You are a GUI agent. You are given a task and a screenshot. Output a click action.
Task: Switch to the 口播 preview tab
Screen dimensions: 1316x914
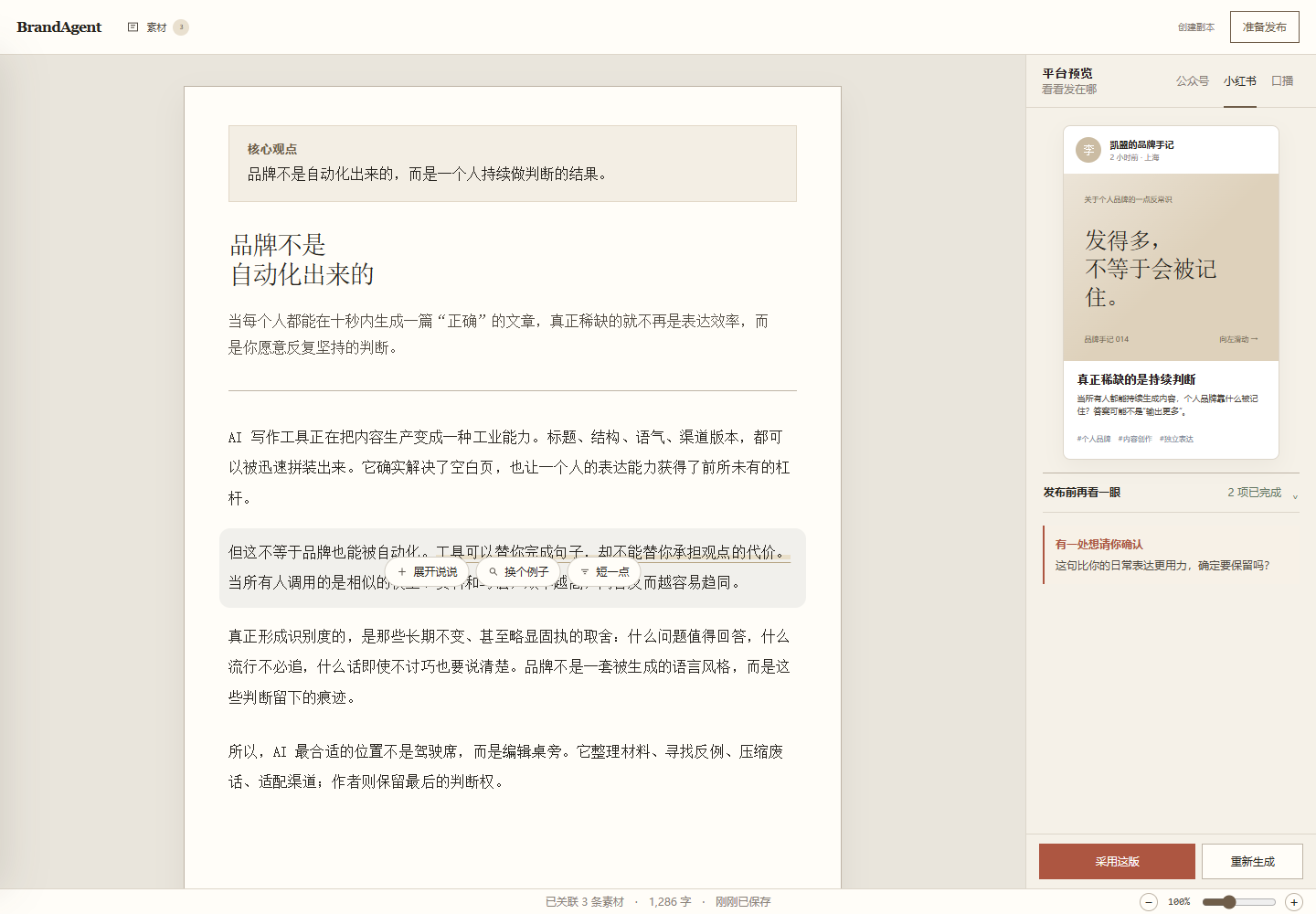coord(1282,81)
